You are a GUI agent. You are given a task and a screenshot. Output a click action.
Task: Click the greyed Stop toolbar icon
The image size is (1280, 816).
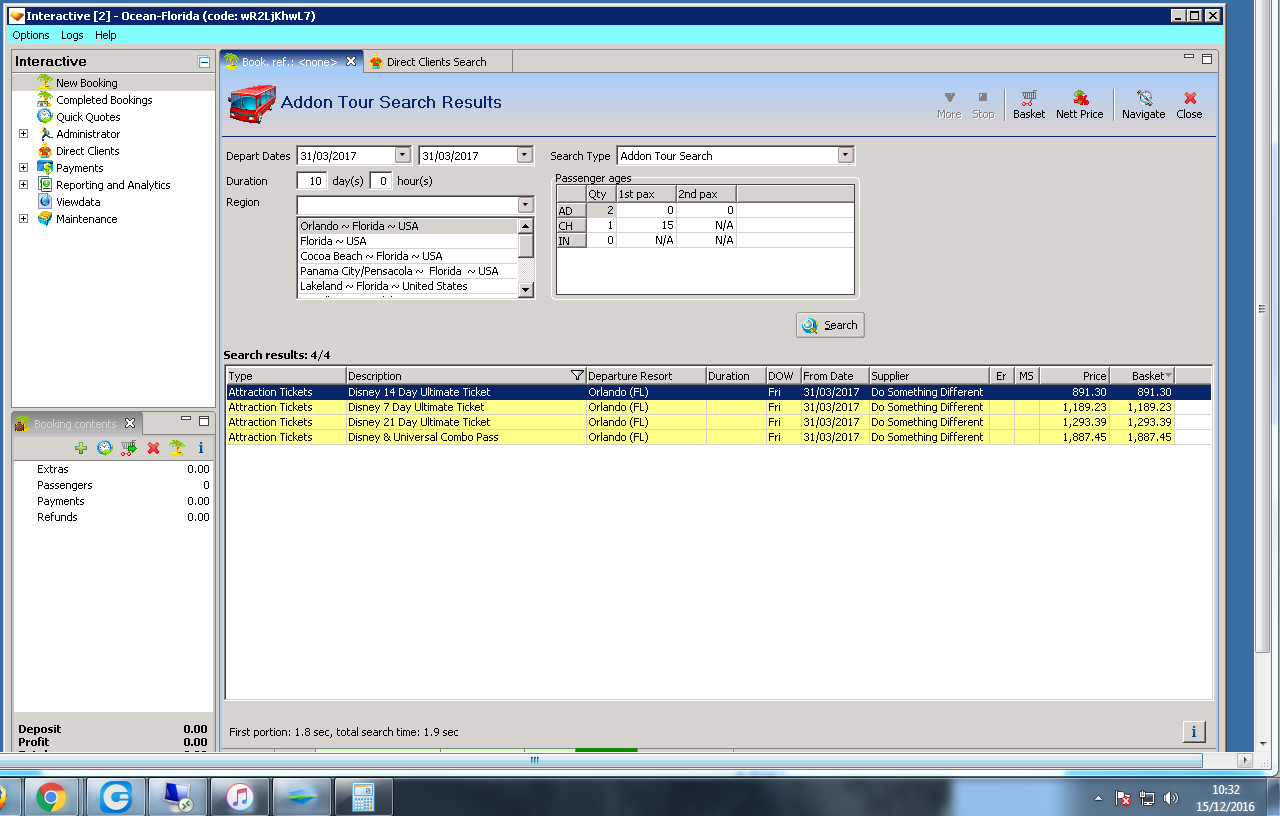[x=983, y=104]
